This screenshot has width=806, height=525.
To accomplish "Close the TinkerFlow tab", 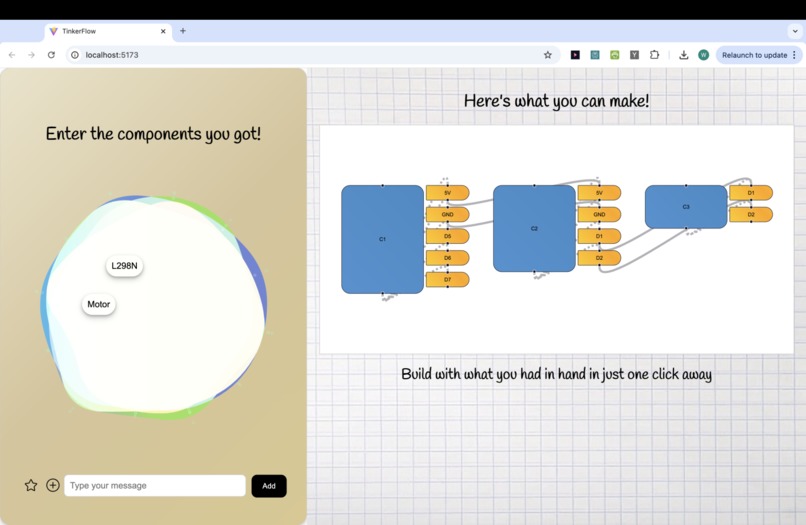I will click(163, 31).
